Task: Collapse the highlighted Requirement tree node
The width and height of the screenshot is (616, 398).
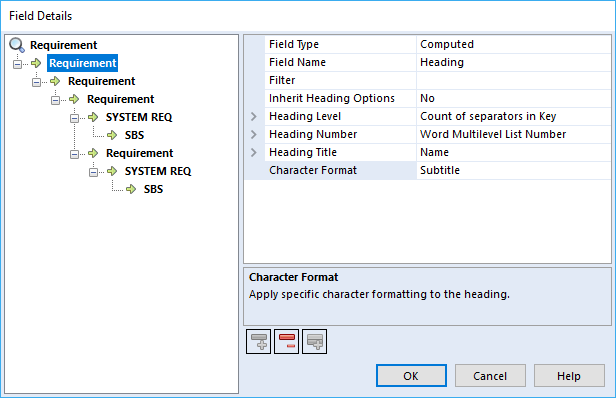Action: 17,64
